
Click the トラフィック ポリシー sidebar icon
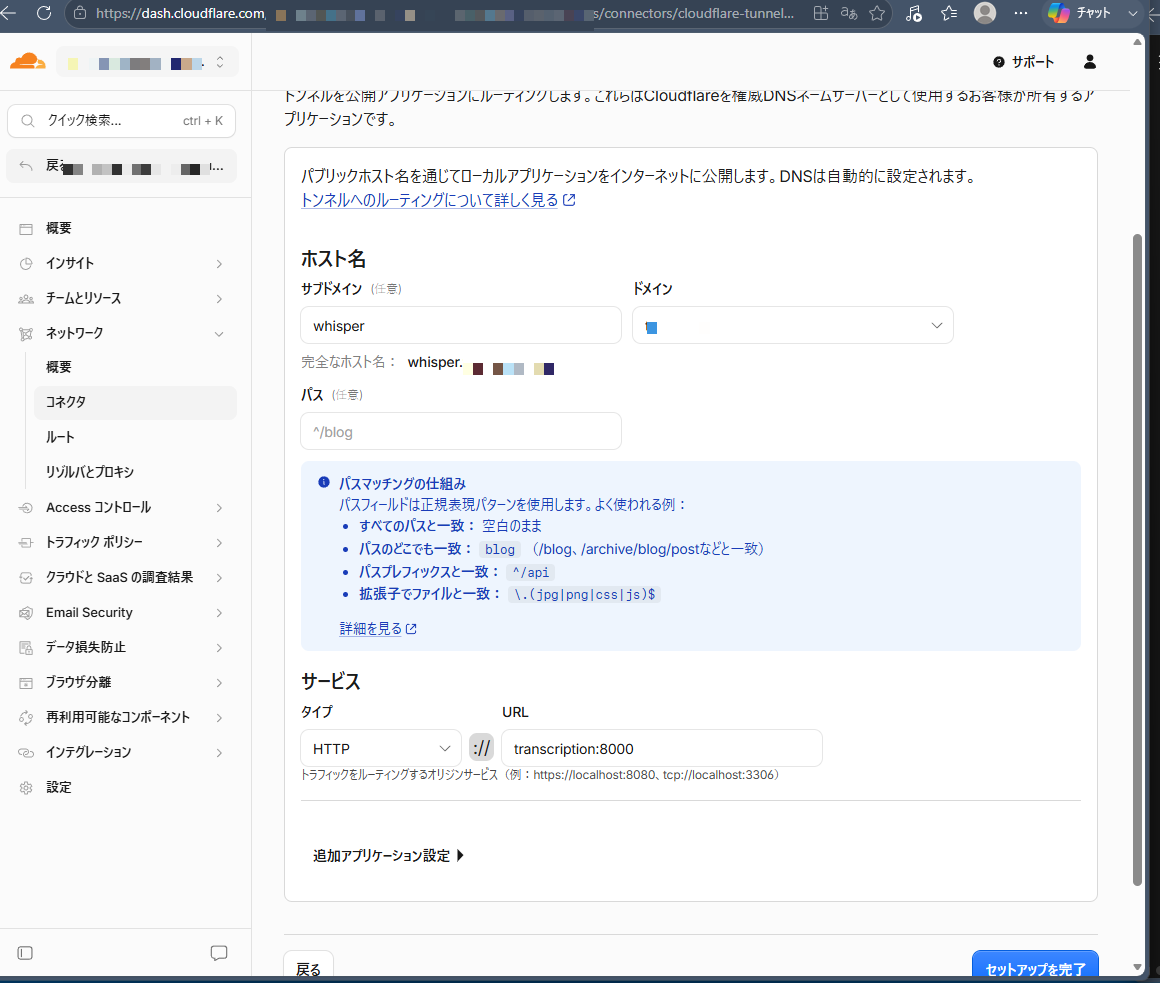click(26, 543)
